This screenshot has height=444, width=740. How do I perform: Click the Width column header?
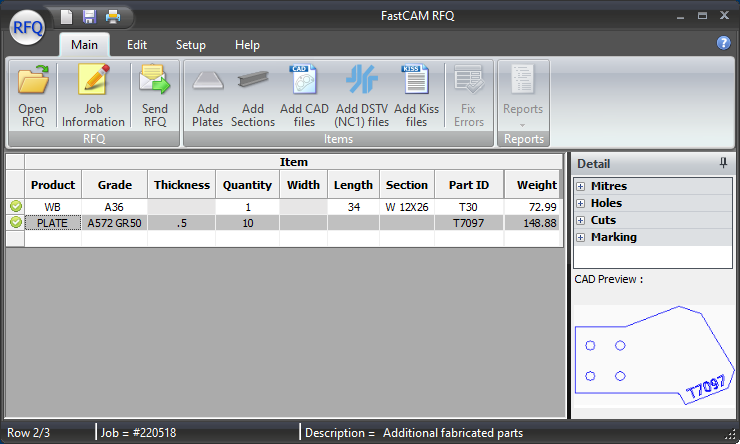pos(303,184)
